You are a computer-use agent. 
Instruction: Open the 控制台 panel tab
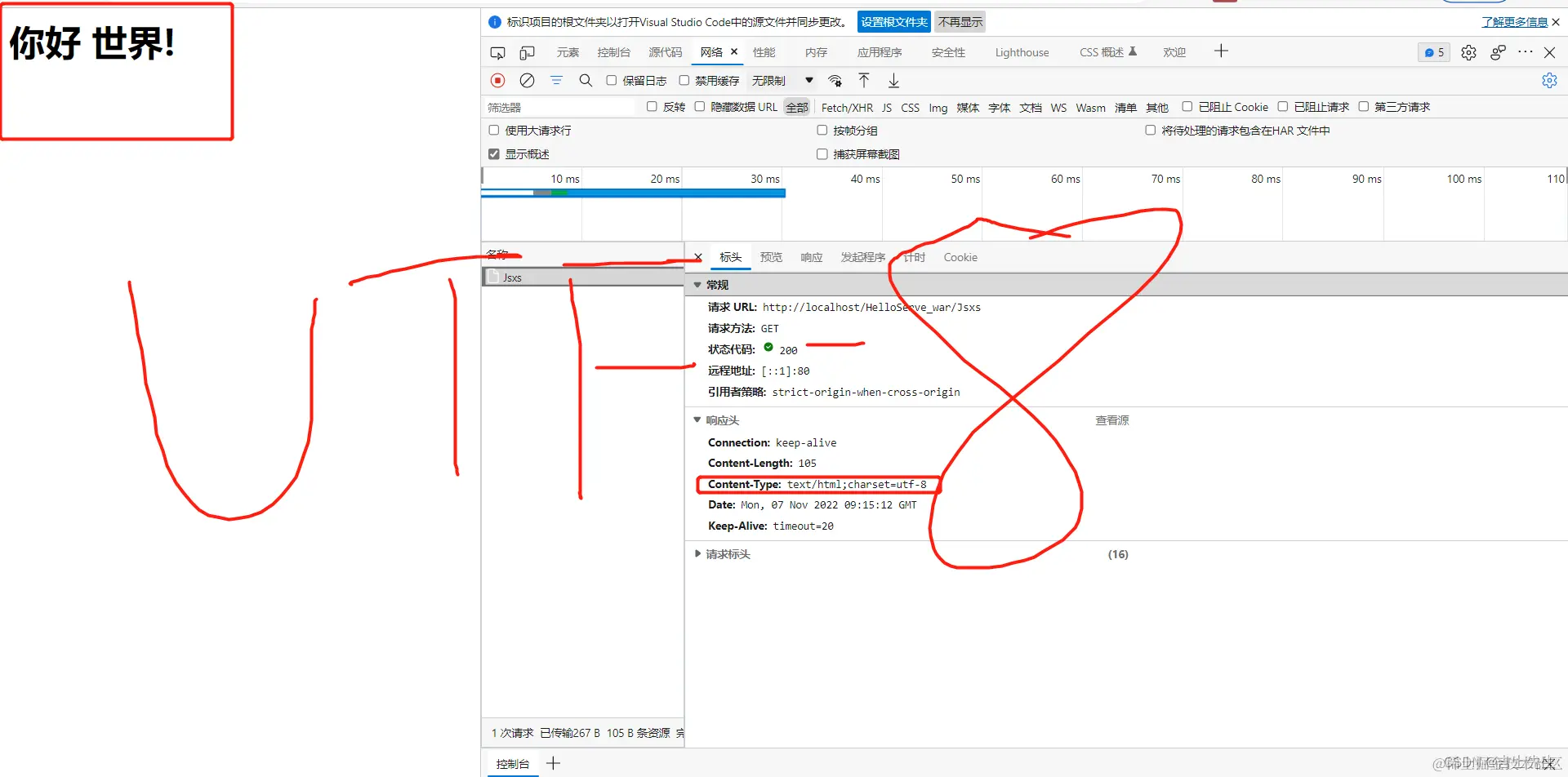[613, 53]
